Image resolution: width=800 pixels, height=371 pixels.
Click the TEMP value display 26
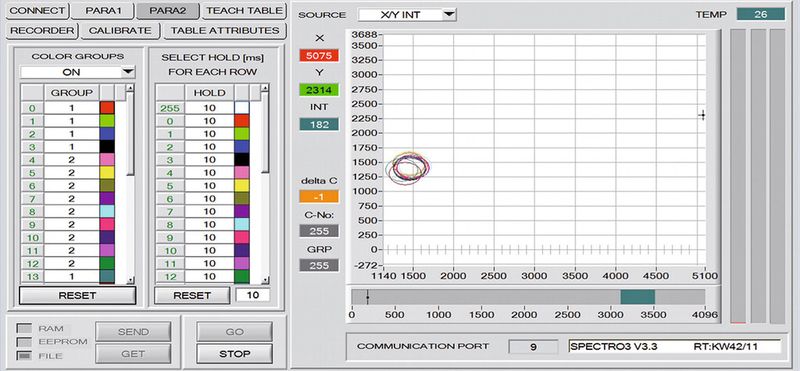(x=761, y=14)
